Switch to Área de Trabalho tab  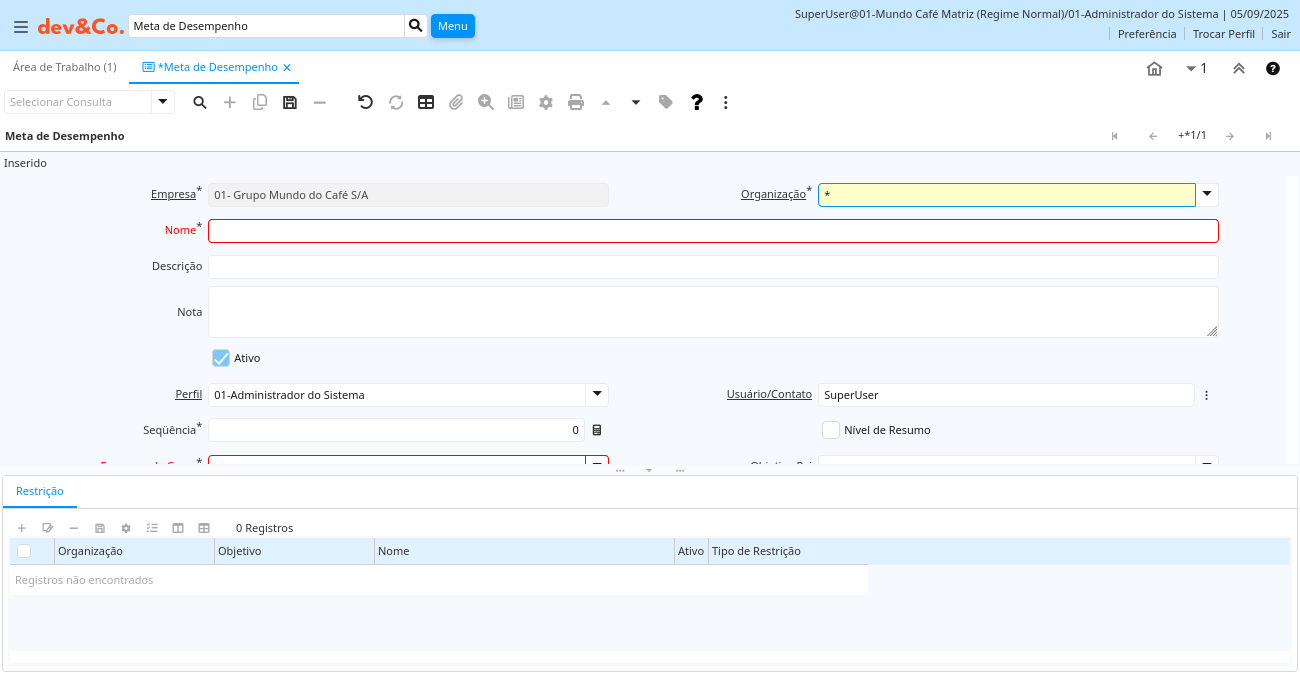pos(64,67)
